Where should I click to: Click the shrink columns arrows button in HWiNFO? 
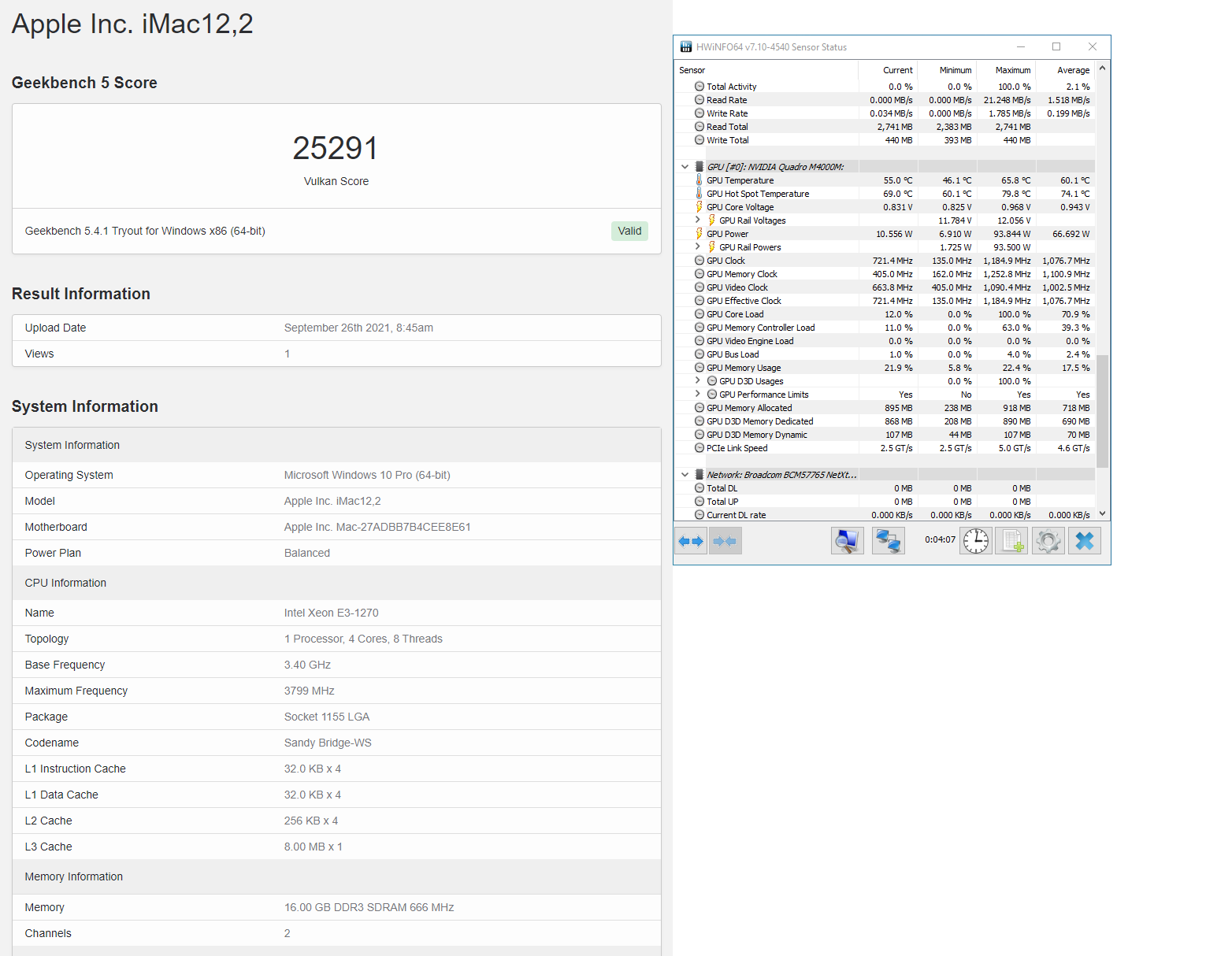click(x=725, y=541)
